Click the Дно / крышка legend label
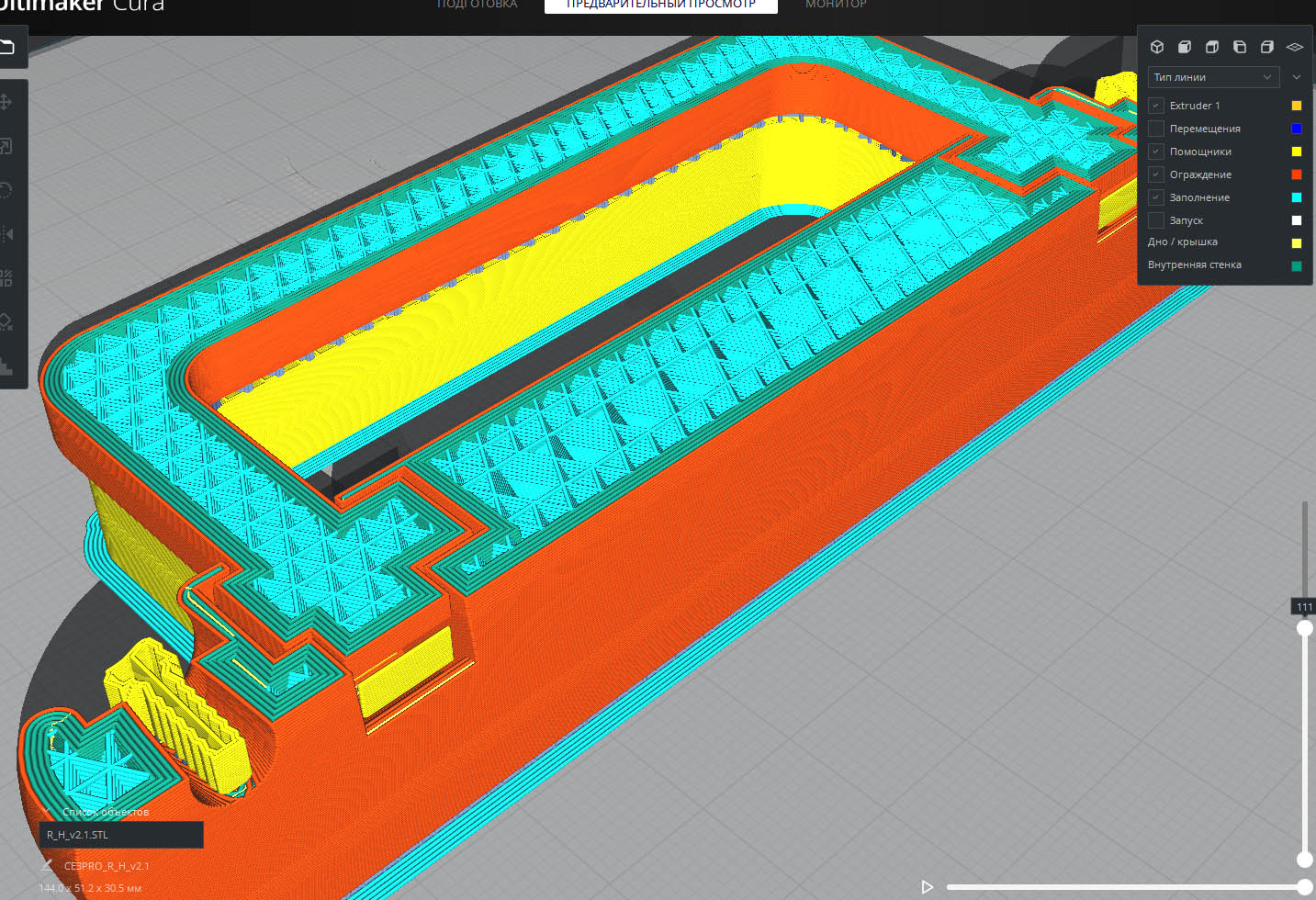 pos(1183,242)
